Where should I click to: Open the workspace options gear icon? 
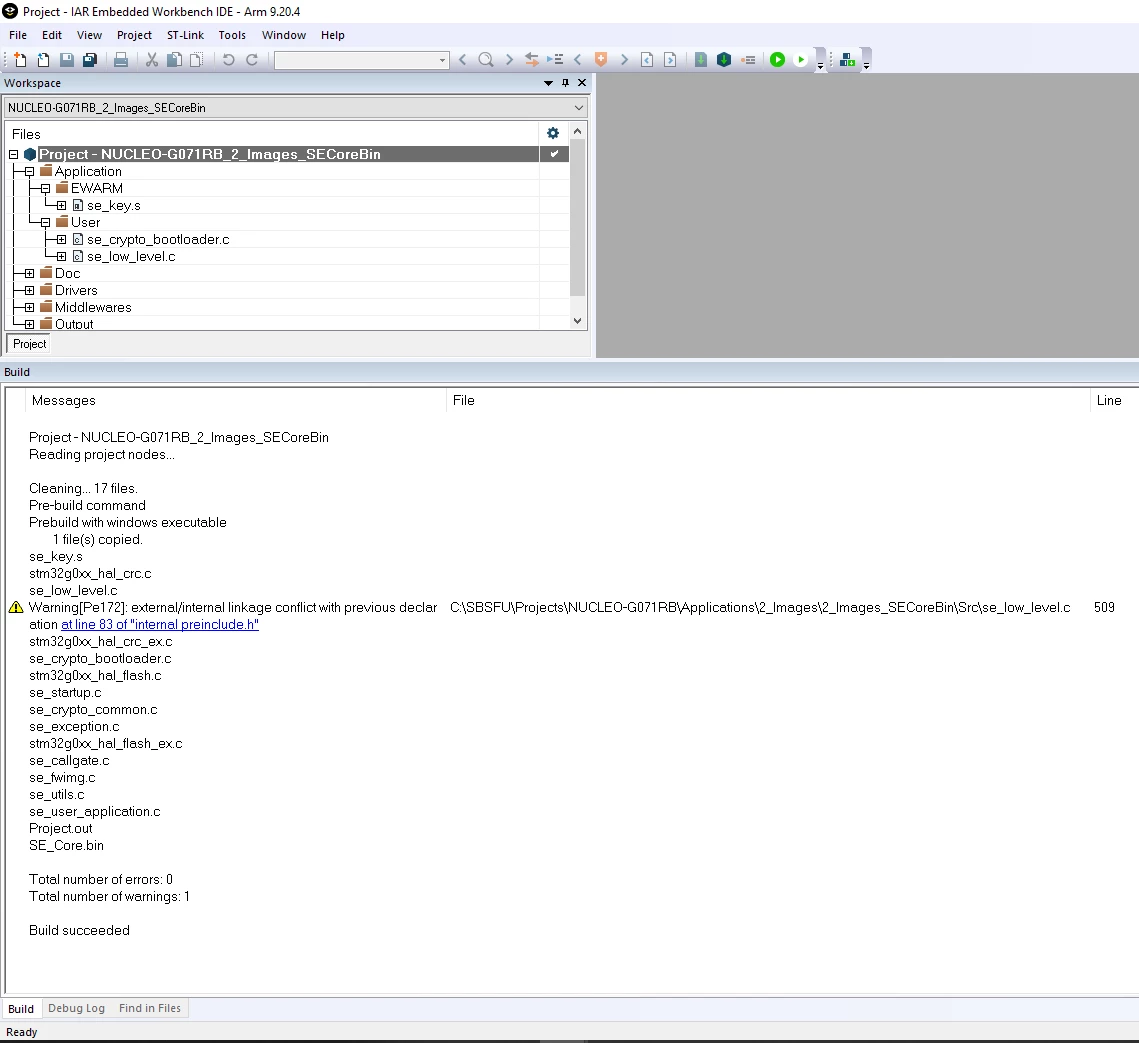[x=553, y=133]
